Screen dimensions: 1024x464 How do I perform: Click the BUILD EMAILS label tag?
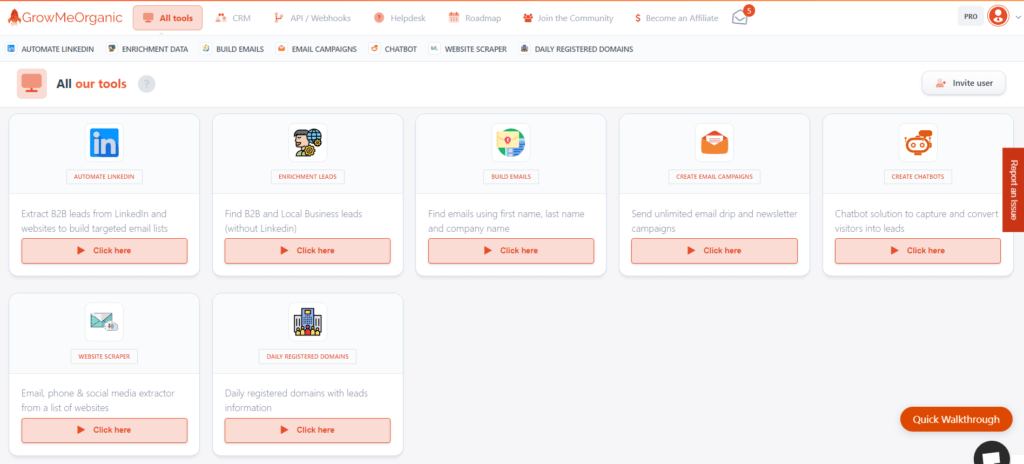point(511,176)
